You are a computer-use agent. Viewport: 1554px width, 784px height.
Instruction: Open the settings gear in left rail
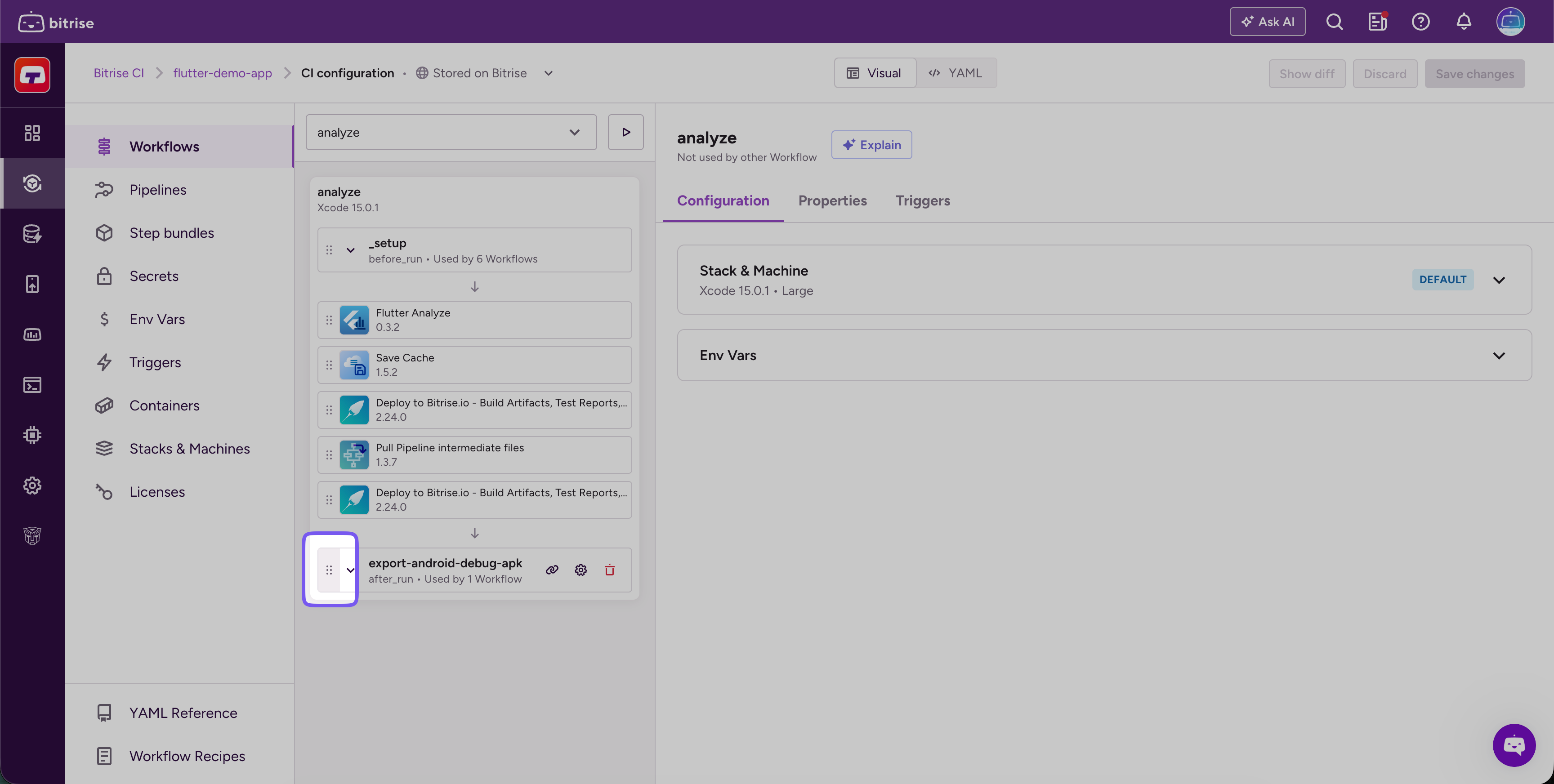coord(32,486)
